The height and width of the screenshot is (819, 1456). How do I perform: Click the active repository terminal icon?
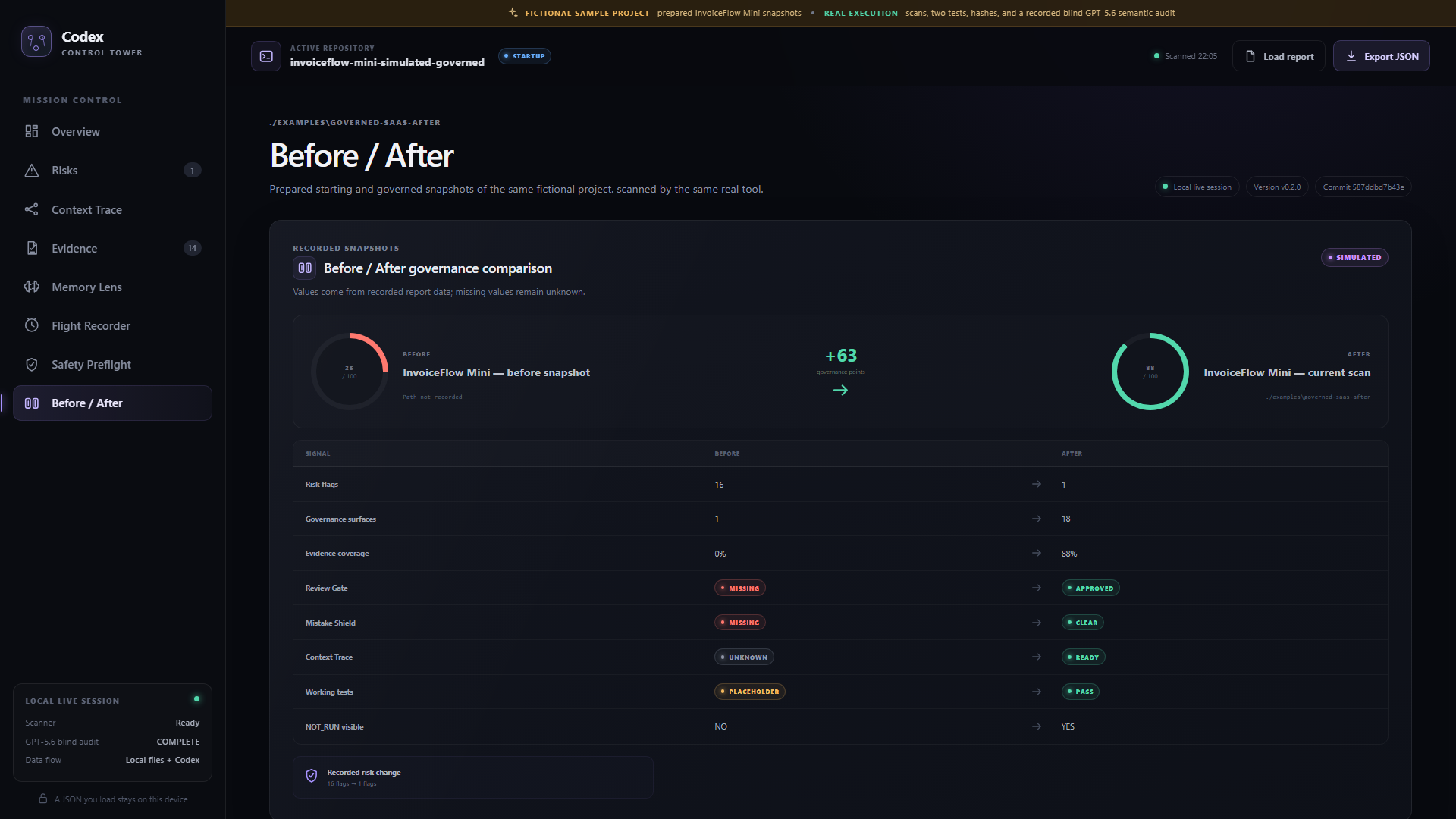point(266,56)
